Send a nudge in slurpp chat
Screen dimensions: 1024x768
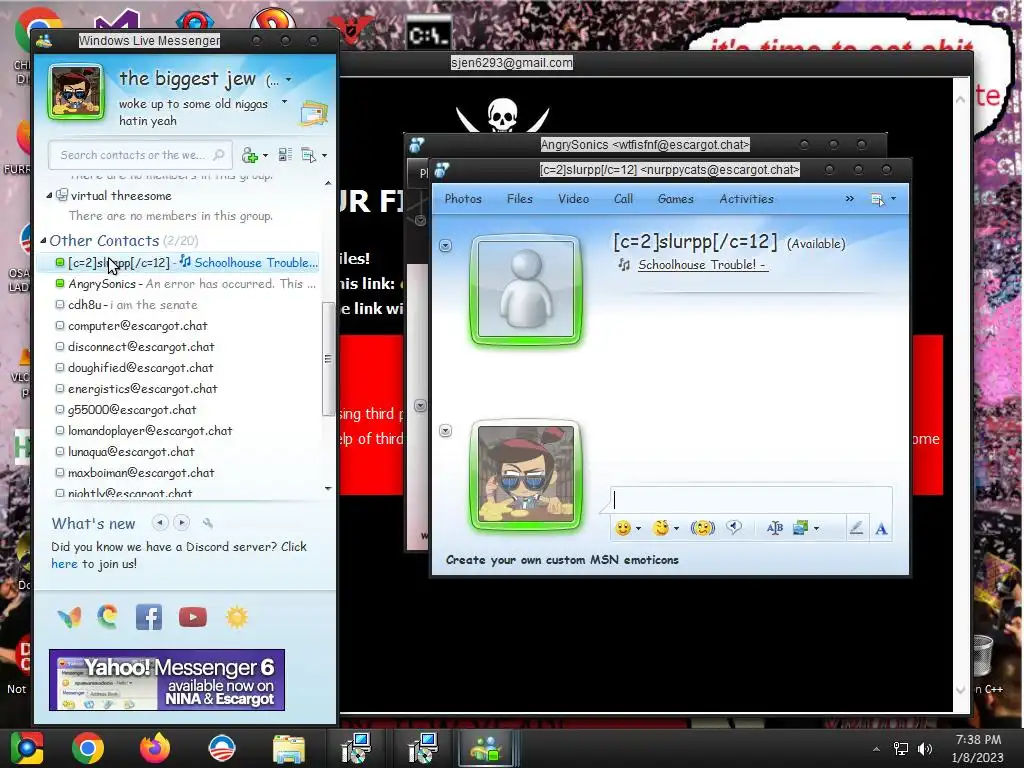[x=703, y=528]
